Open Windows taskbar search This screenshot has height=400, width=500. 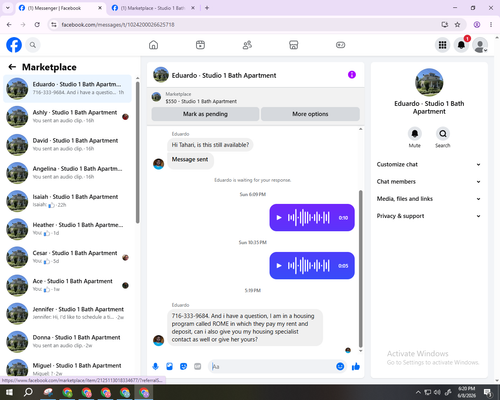click(x=28, y=392)
